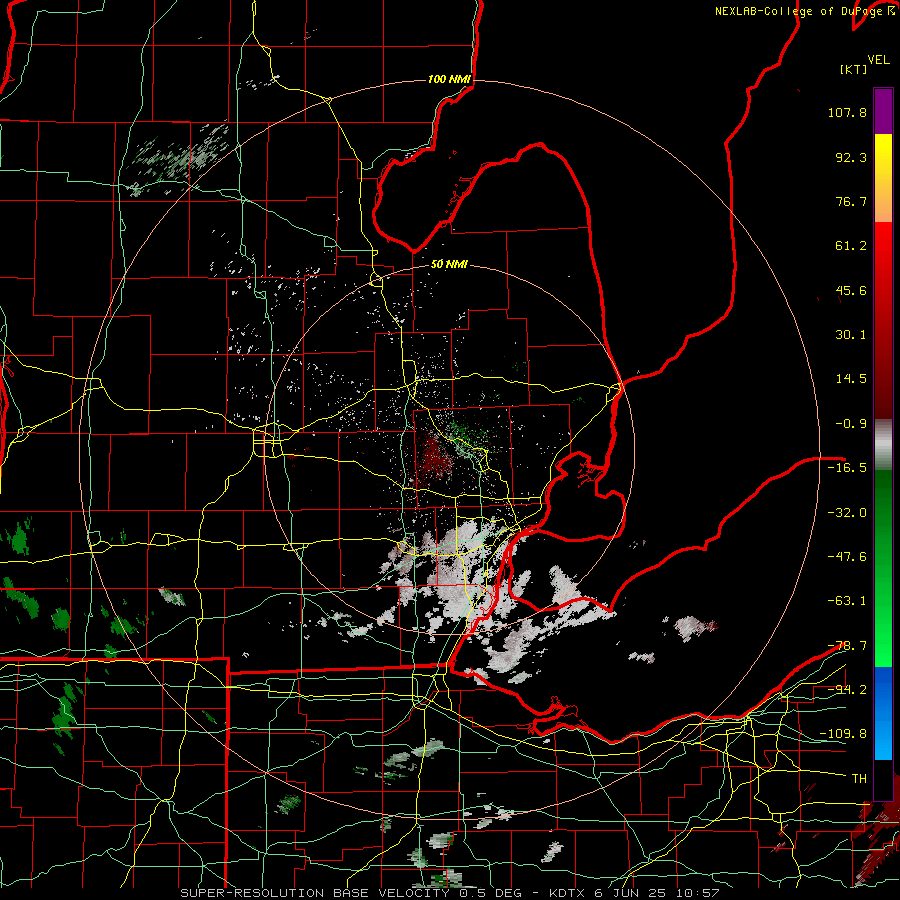Click the purple segment of velocity color bar
The width and height of the screenshot is (900, 900).
point(883,111)
